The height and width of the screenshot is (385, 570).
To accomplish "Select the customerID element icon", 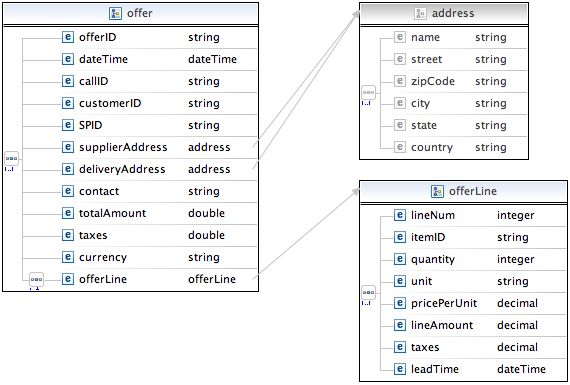I will click(68, 103).
